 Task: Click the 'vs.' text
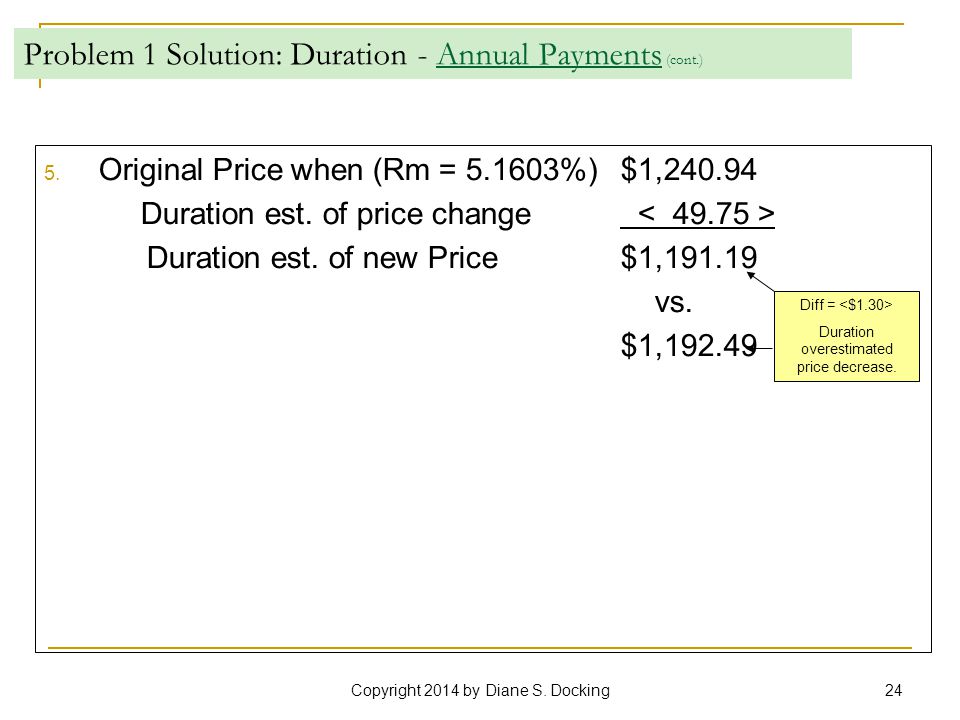[673, 302]
